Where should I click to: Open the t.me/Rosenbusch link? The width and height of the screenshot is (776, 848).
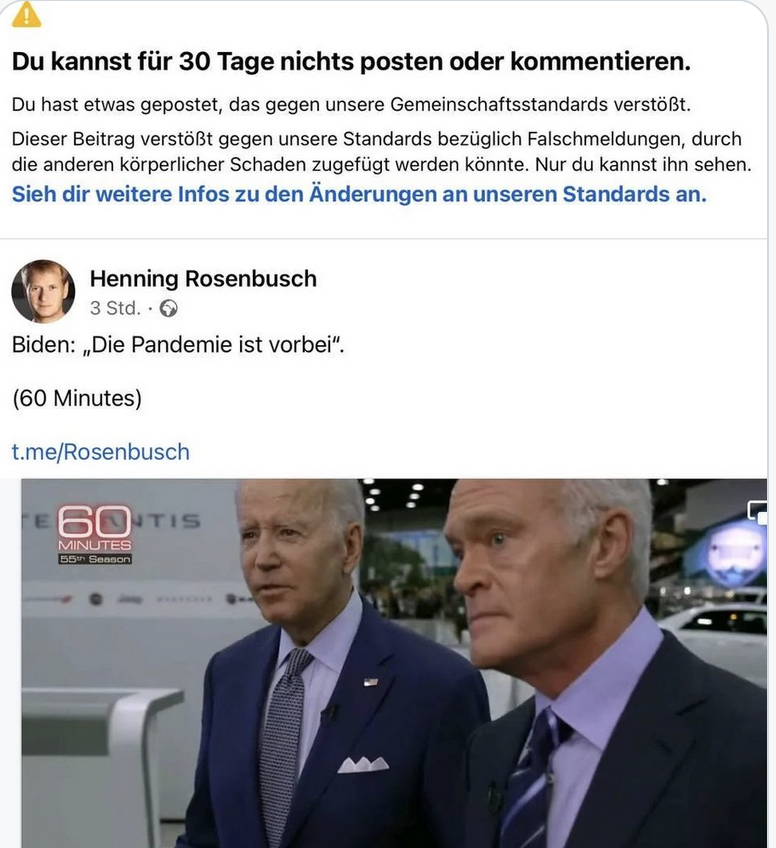click(101, 452)
